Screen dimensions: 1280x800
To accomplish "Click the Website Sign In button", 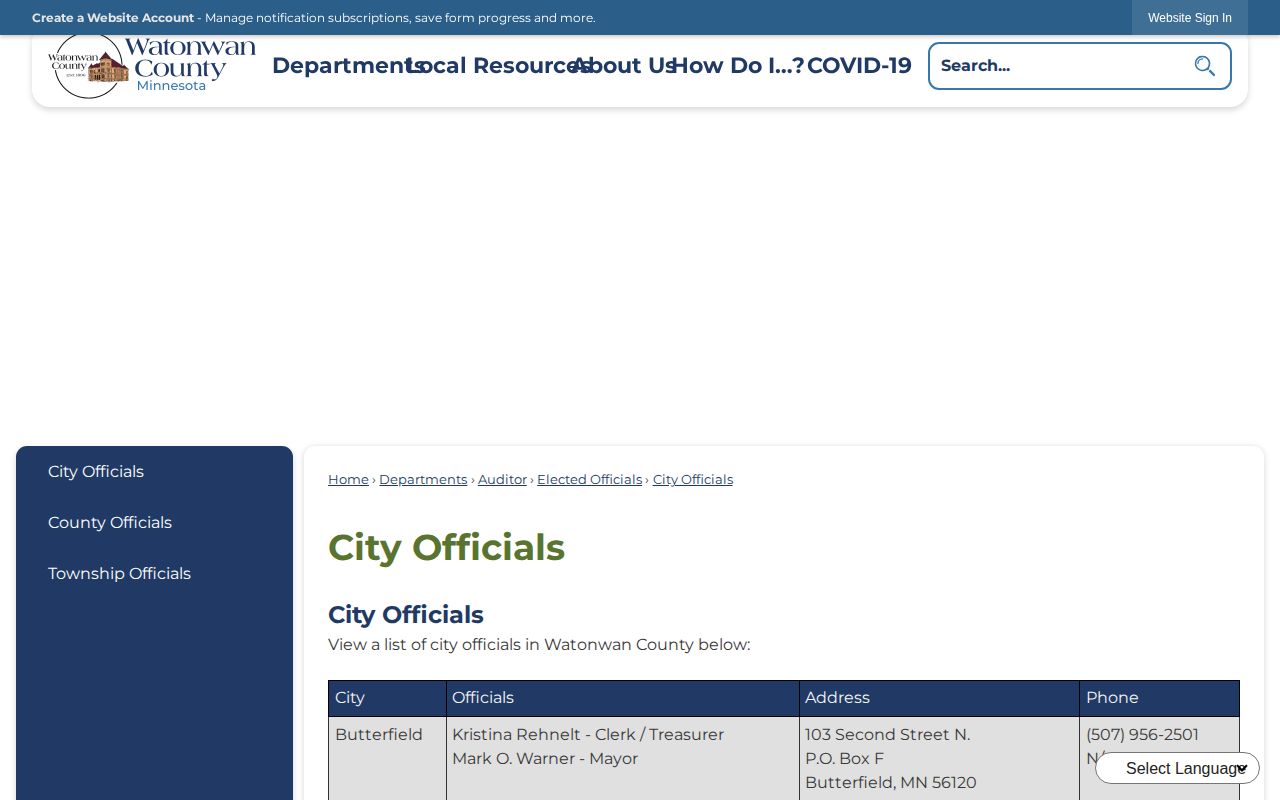I will coord(1190,18).
